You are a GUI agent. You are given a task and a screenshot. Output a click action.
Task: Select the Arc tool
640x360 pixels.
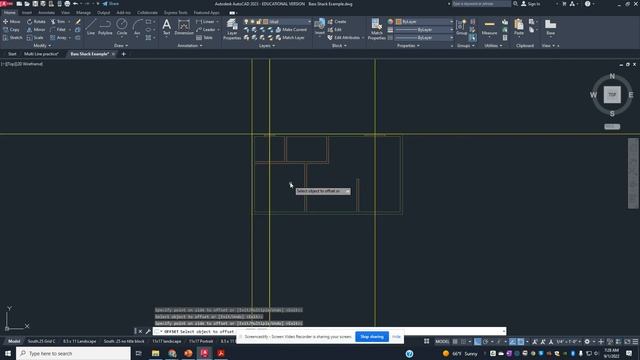coord(137,27)
